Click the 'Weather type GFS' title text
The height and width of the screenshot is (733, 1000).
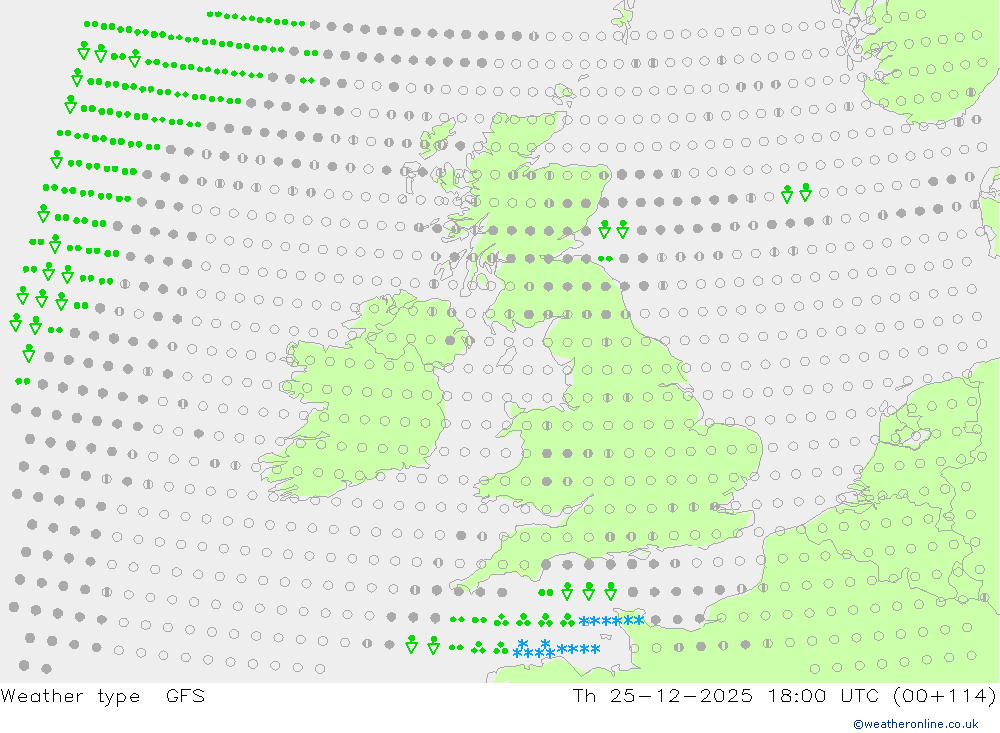click(103, 696)
